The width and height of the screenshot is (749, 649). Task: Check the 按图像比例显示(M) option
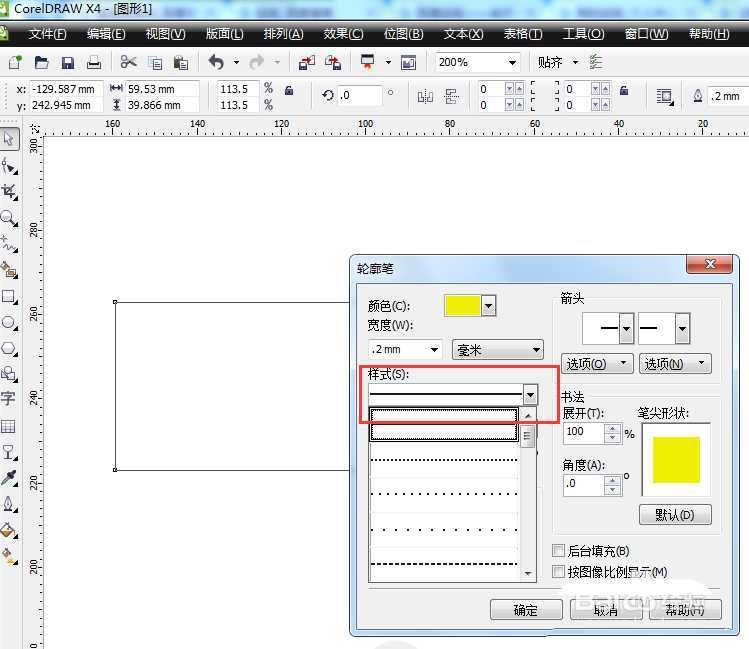pyautogui.click(x=559, y=572)
